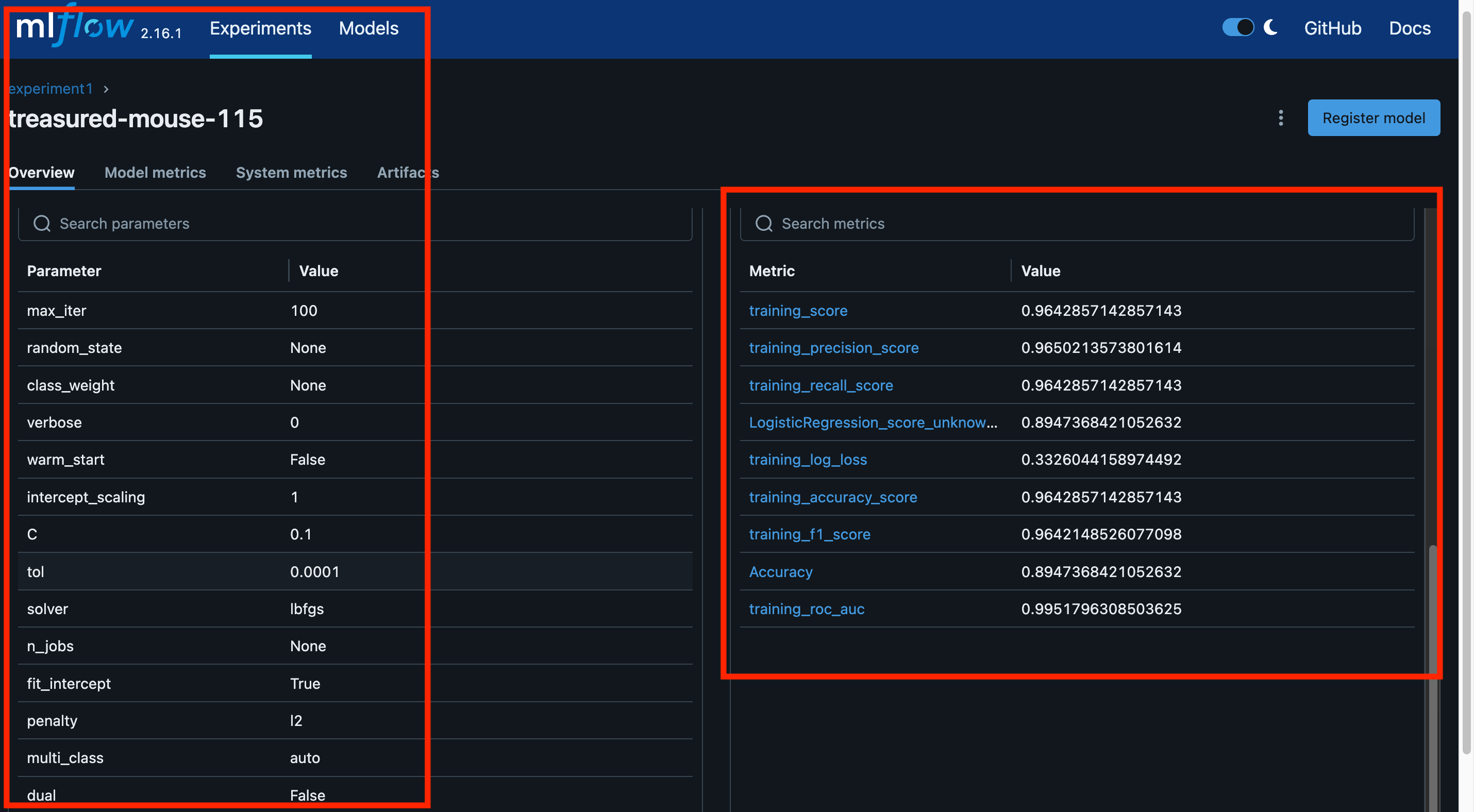Image resolution: width=1474 pixels, height=812 pixels.
Task: Open the GitHub link
Action: [1332, 28]
